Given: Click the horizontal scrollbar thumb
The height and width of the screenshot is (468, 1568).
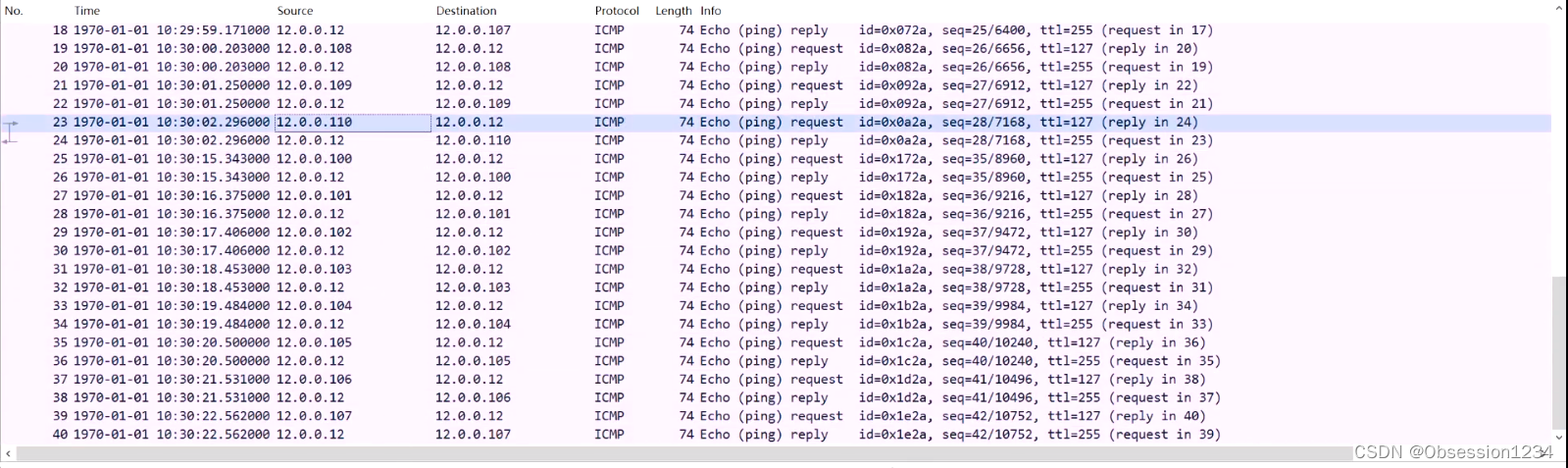Looking at the screenshot, I should click(684, 454).
